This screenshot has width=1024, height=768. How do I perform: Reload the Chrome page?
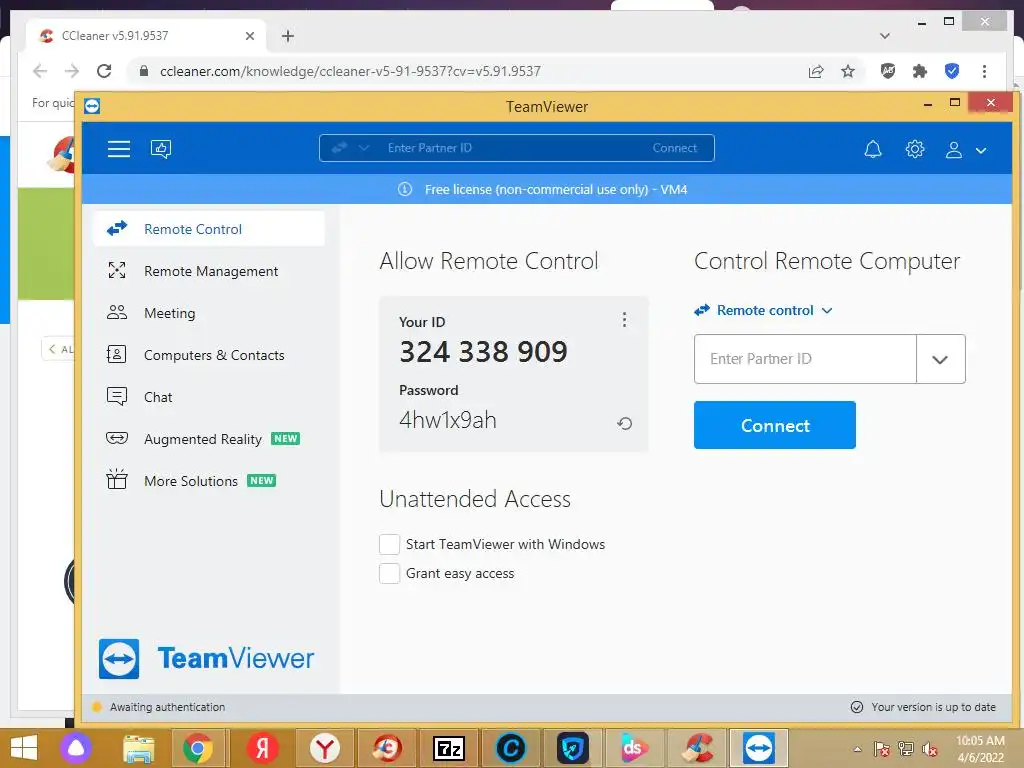pyautogui.click(x=104, y=71)
